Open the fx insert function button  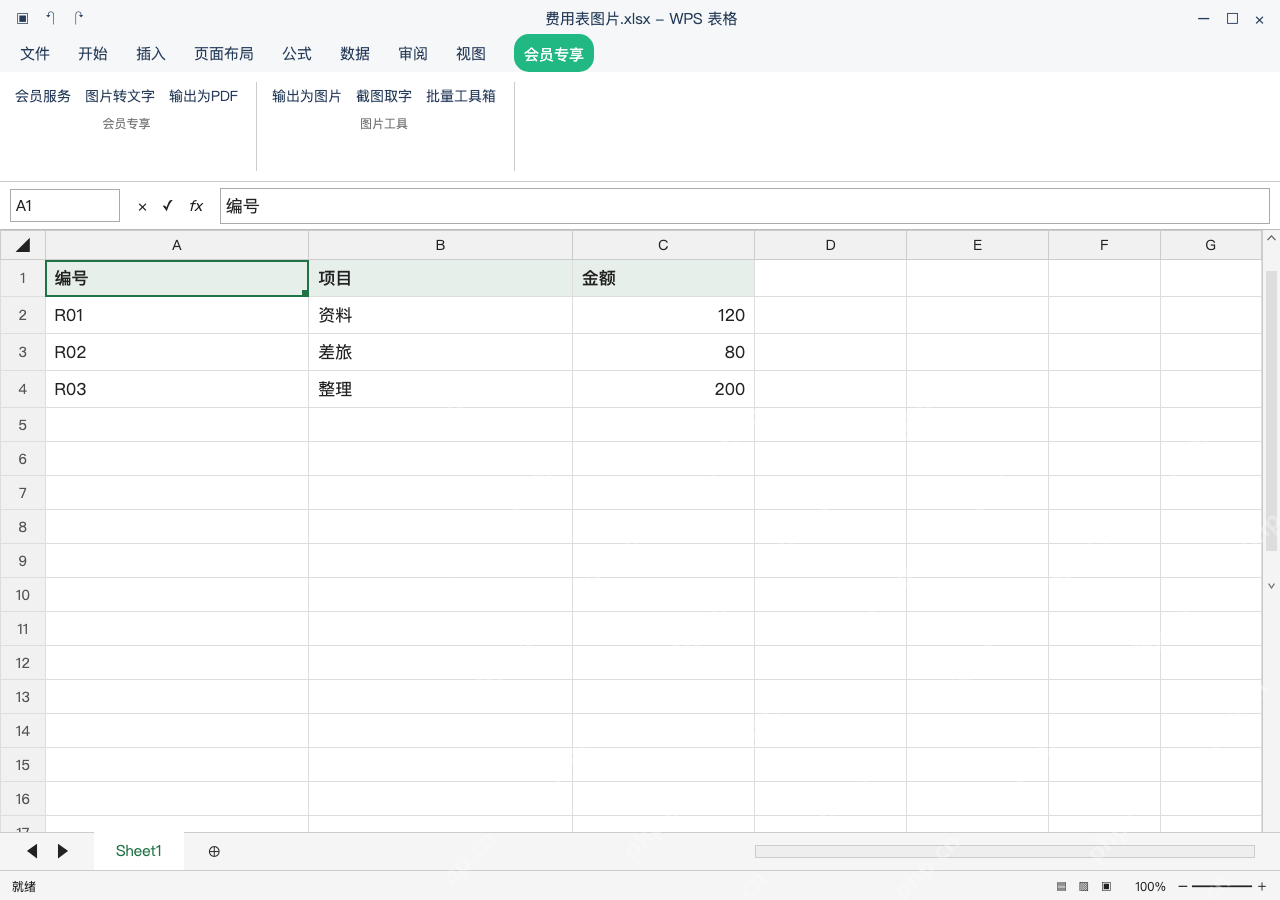point(196,206)
